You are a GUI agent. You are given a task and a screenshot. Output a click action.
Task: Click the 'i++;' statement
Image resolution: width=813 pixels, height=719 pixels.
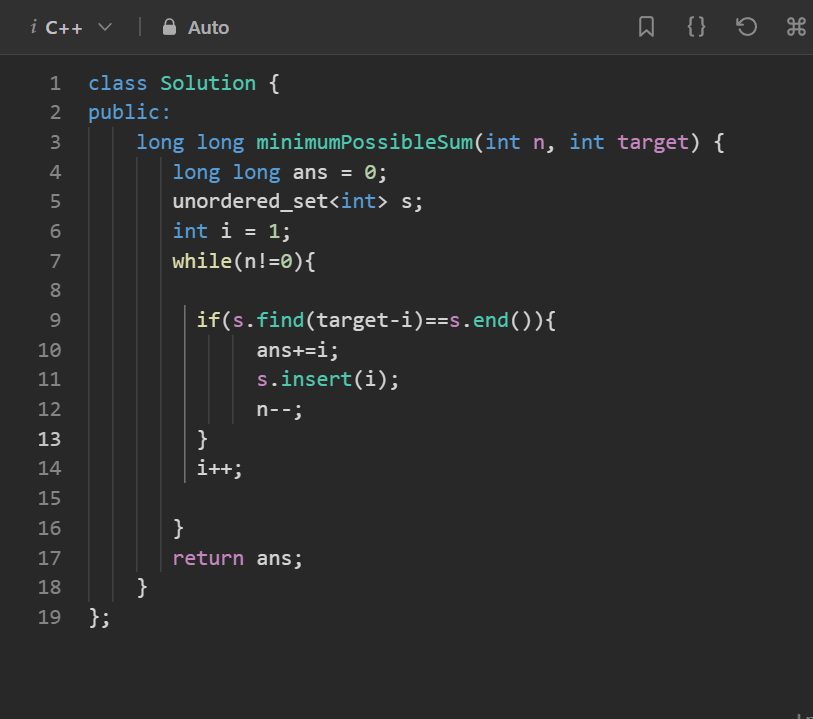click(219, 469)
